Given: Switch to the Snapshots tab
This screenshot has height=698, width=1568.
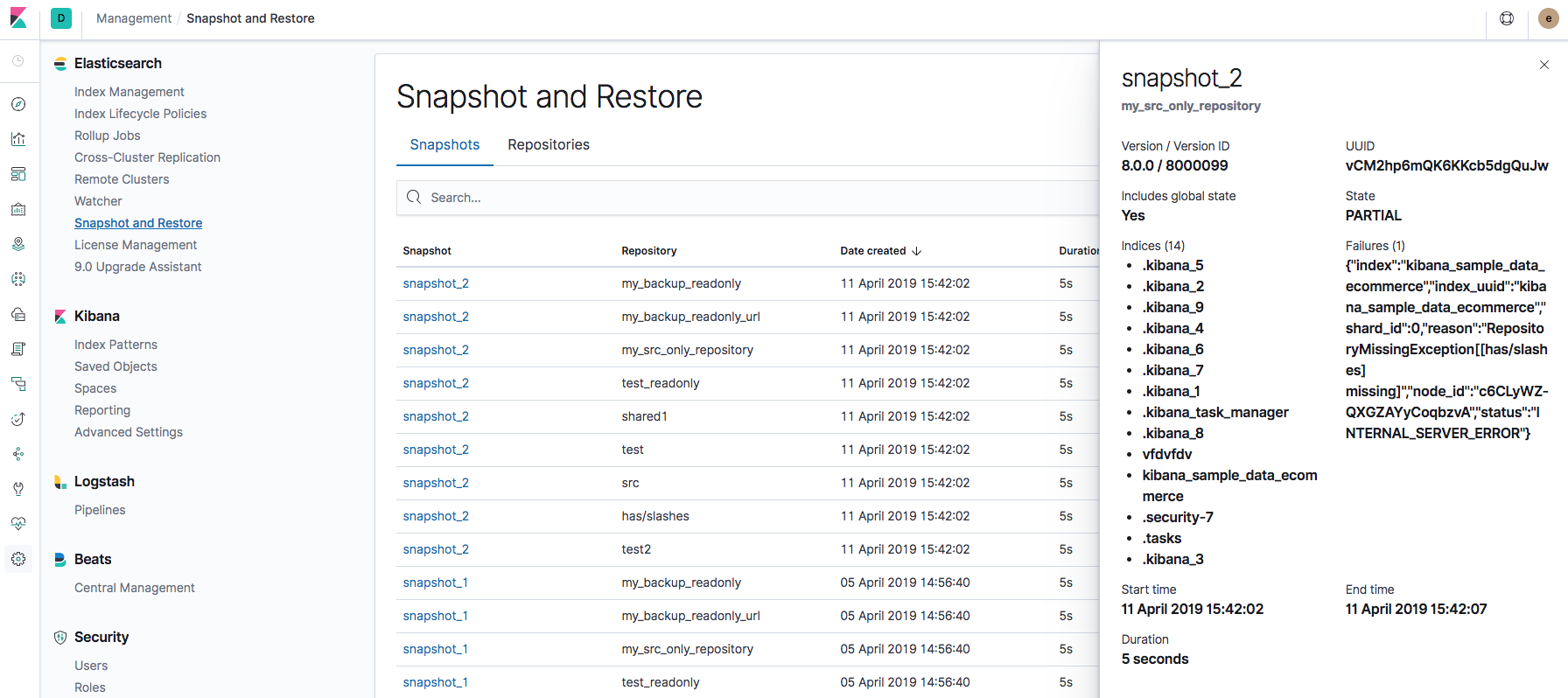Looking at the screenshot, I should pos(444,145).
